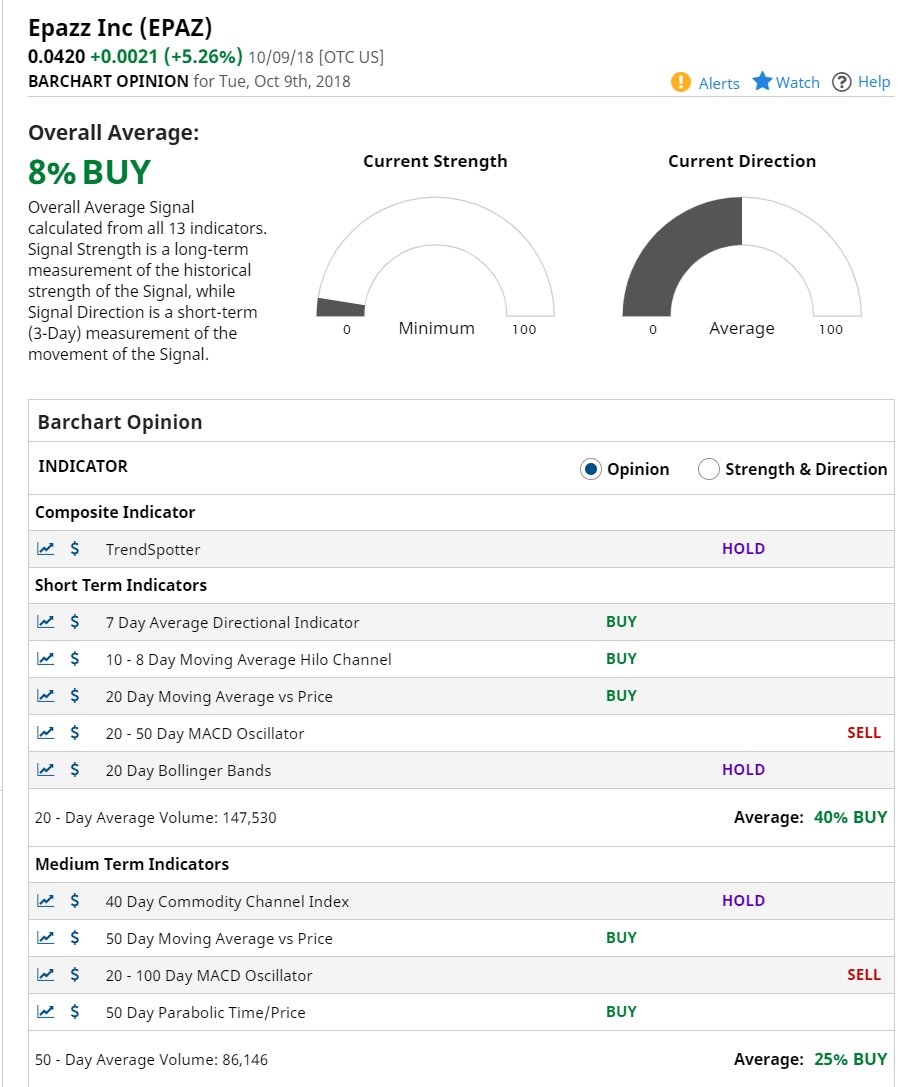Click BUY value for 50 Day Parabolic Time/Price
899x1087 pixels.
[621, 1011]
